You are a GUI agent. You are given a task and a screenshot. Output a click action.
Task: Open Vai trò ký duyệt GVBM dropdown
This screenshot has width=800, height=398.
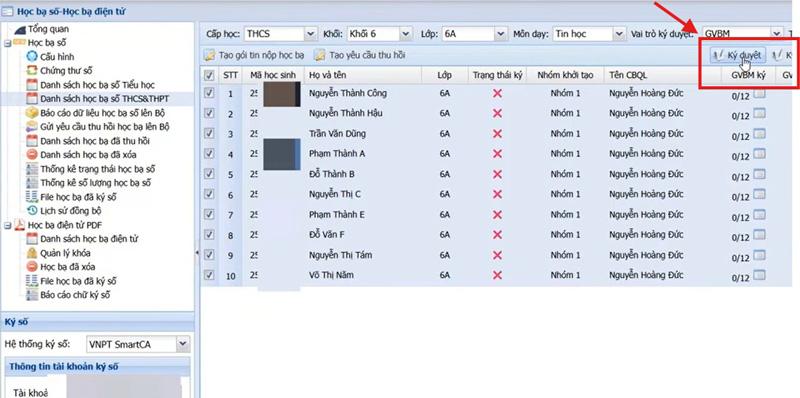[777, 34]
